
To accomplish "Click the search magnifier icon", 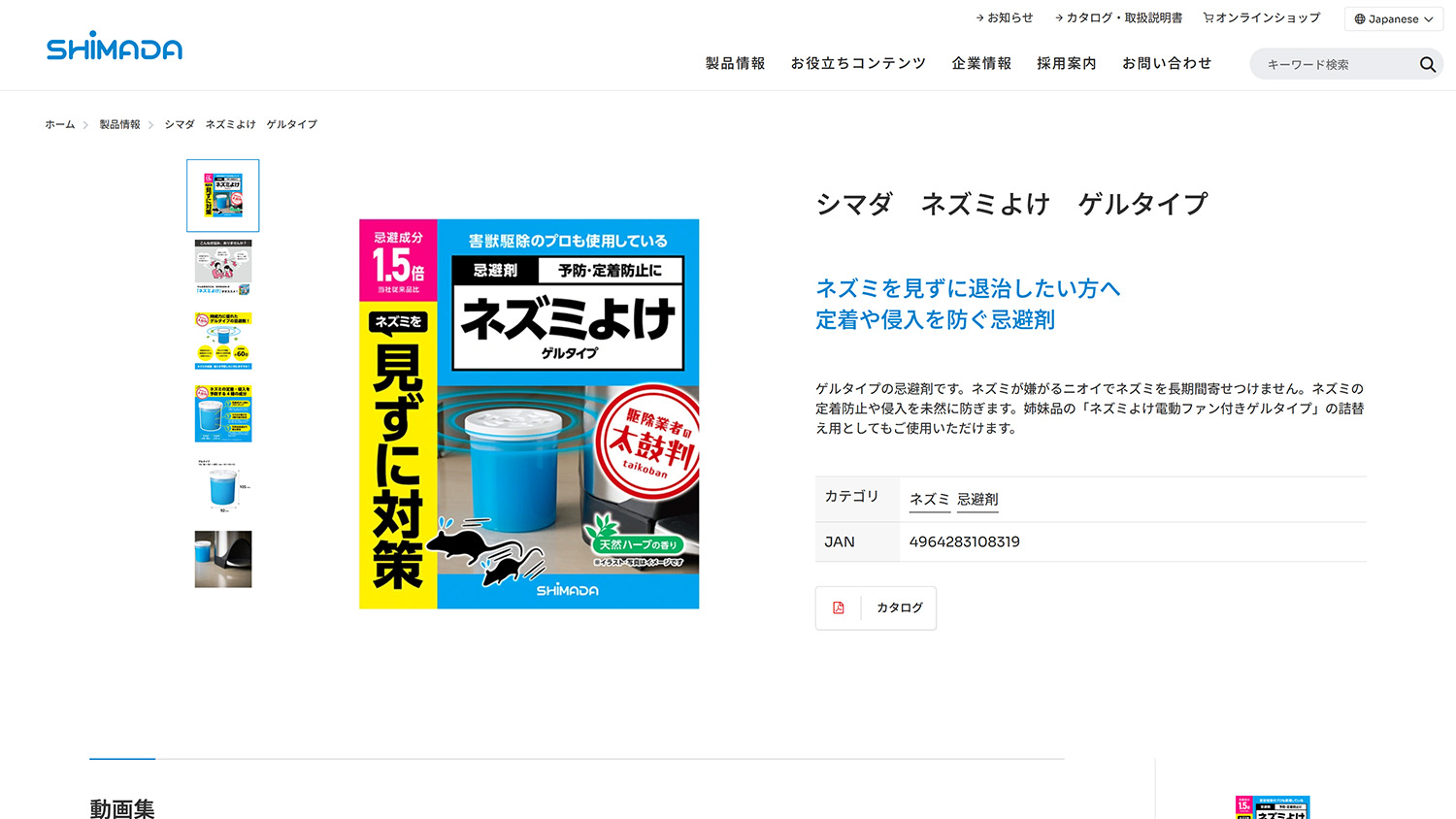I will 1427,64.
